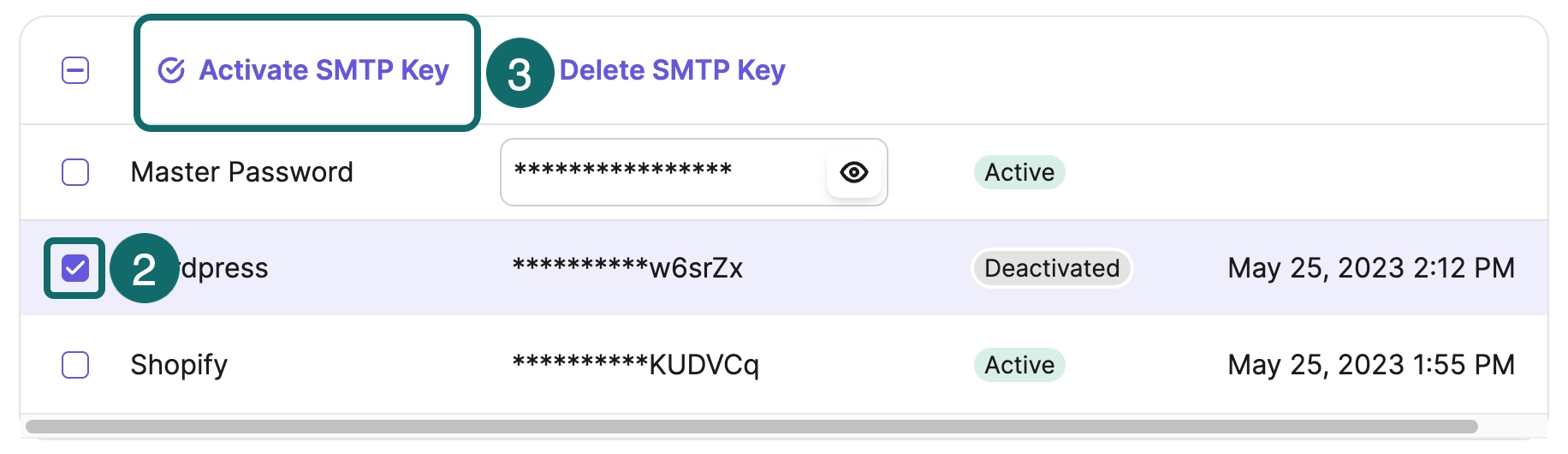This screenshot has height=454, width=1568.
Task: Click the Master Password masked field
Action: [693, 172]
